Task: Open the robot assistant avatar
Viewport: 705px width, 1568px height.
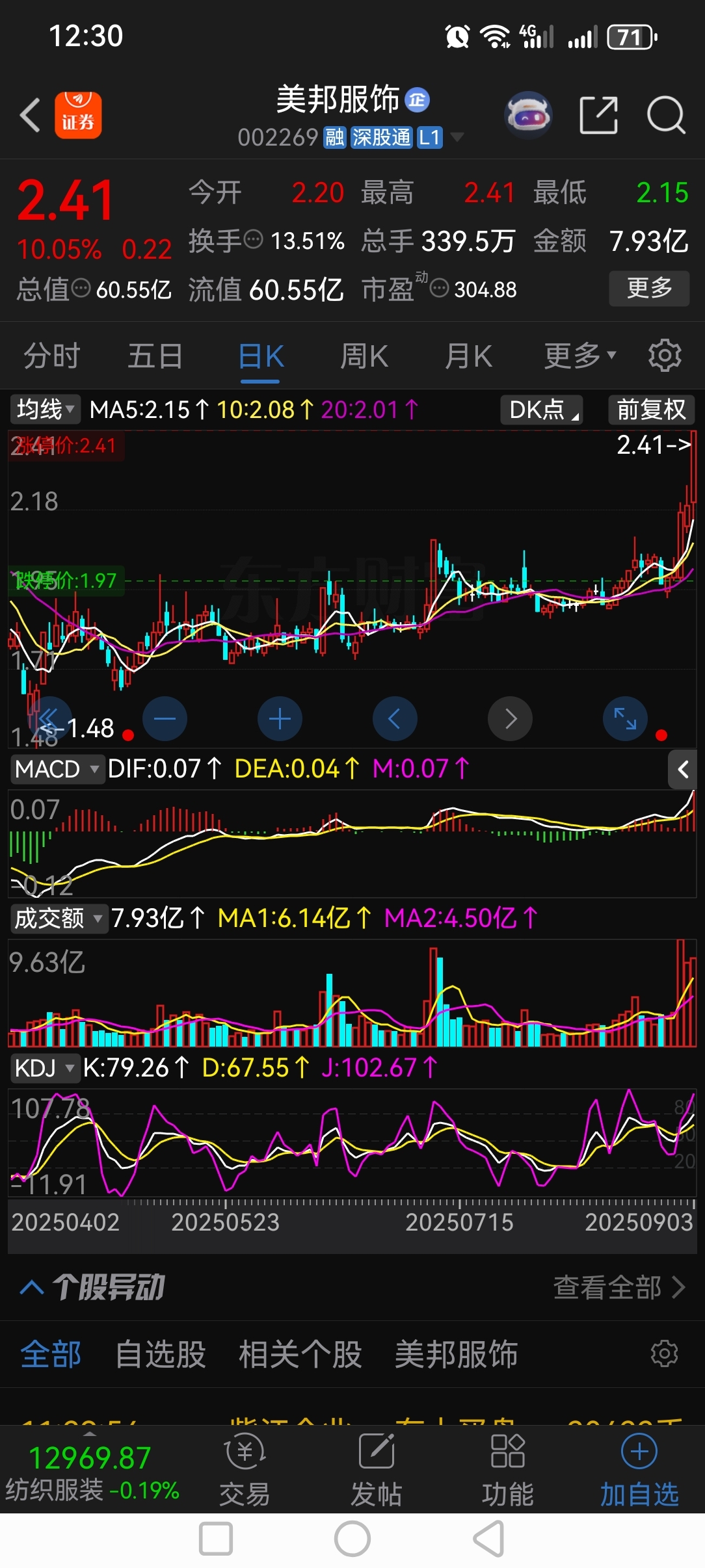Action: coord(528,115)
